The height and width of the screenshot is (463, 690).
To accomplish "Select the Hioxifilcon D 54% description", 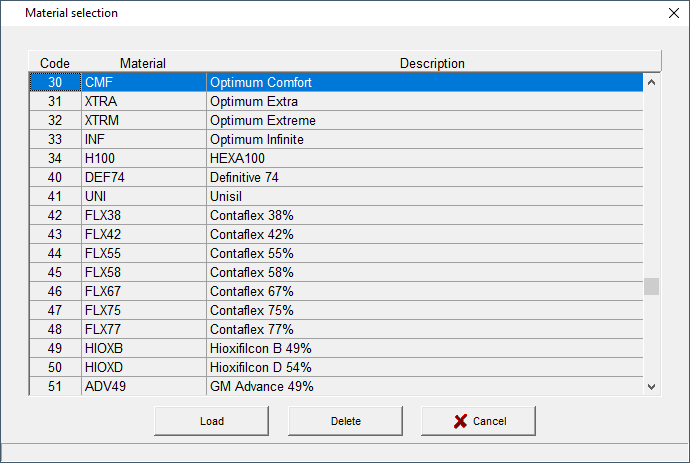I will click(x=425, y=367).
